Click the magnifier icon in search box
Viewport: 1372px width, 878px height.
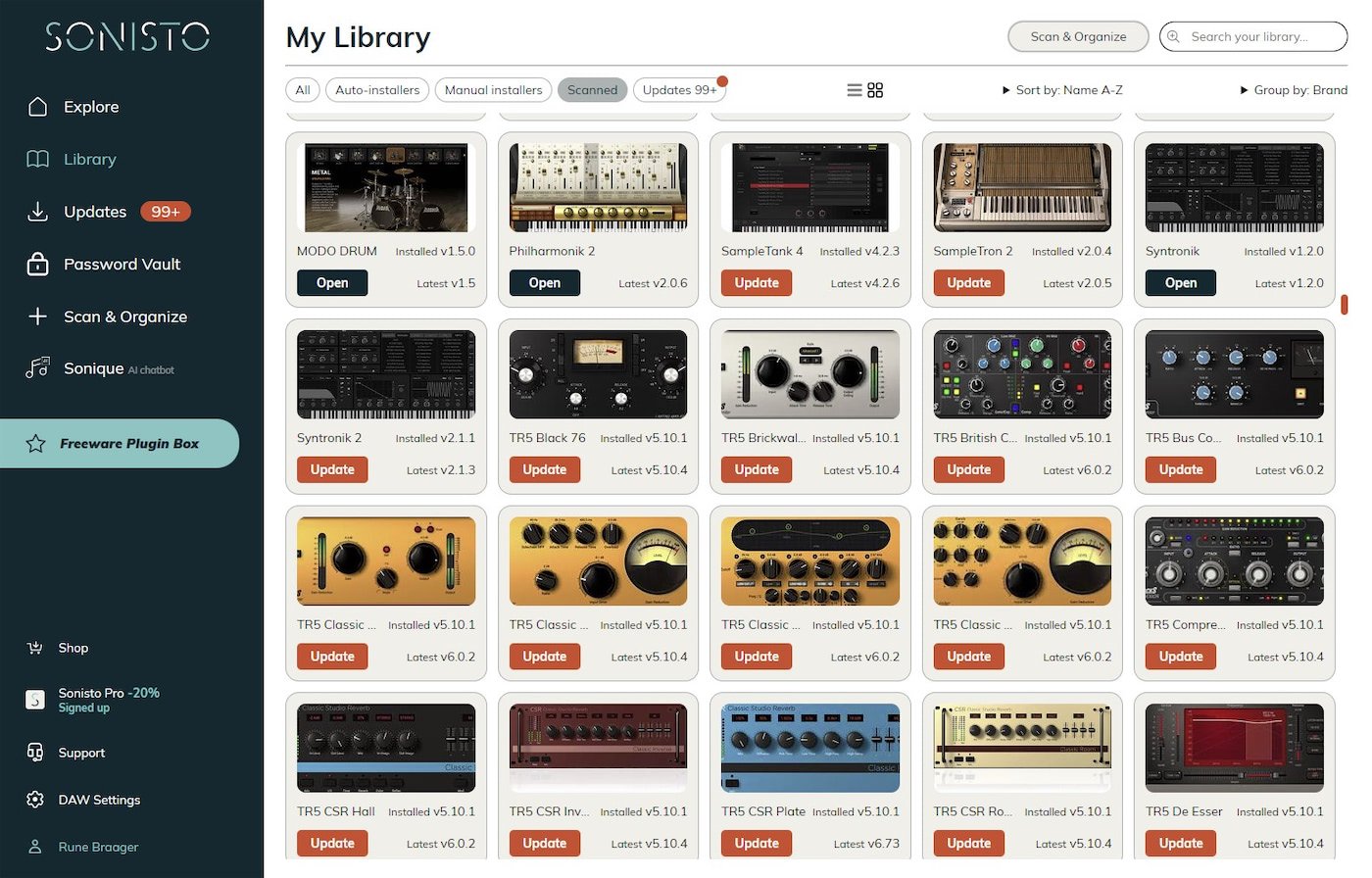click(x=1173, y=36)
